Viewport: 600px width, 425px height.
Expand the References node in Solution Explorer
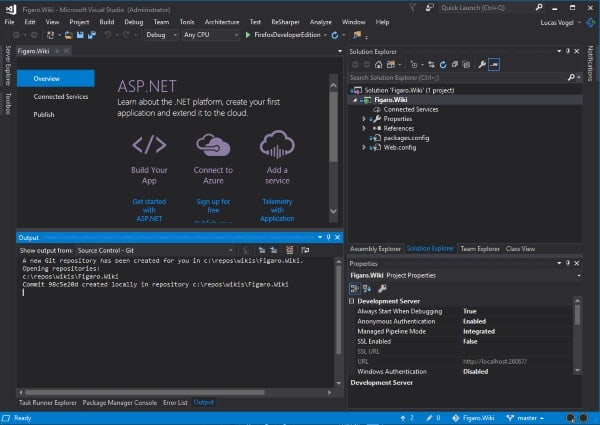(364, 129)
